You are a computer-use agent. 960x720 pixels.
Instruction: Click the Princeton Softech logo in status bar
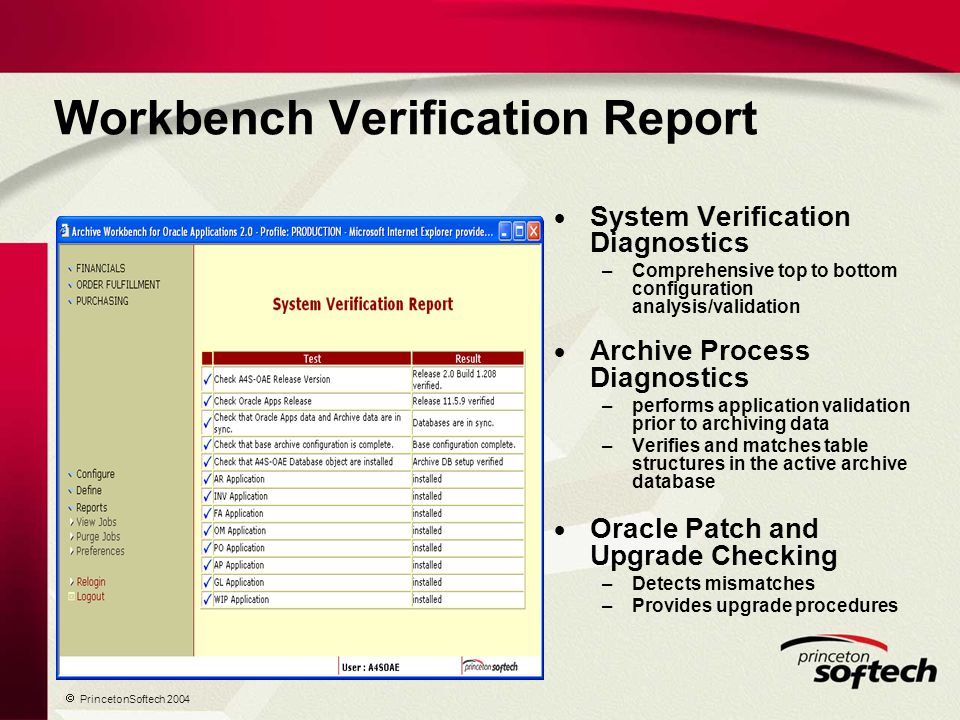490,666
